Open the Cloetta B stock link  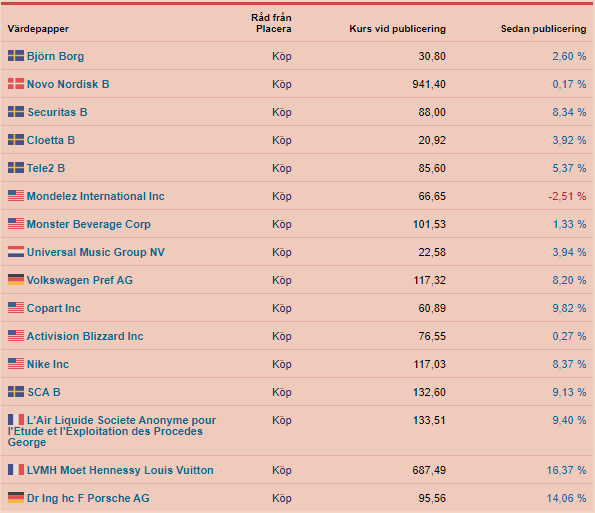coord(51,140)
